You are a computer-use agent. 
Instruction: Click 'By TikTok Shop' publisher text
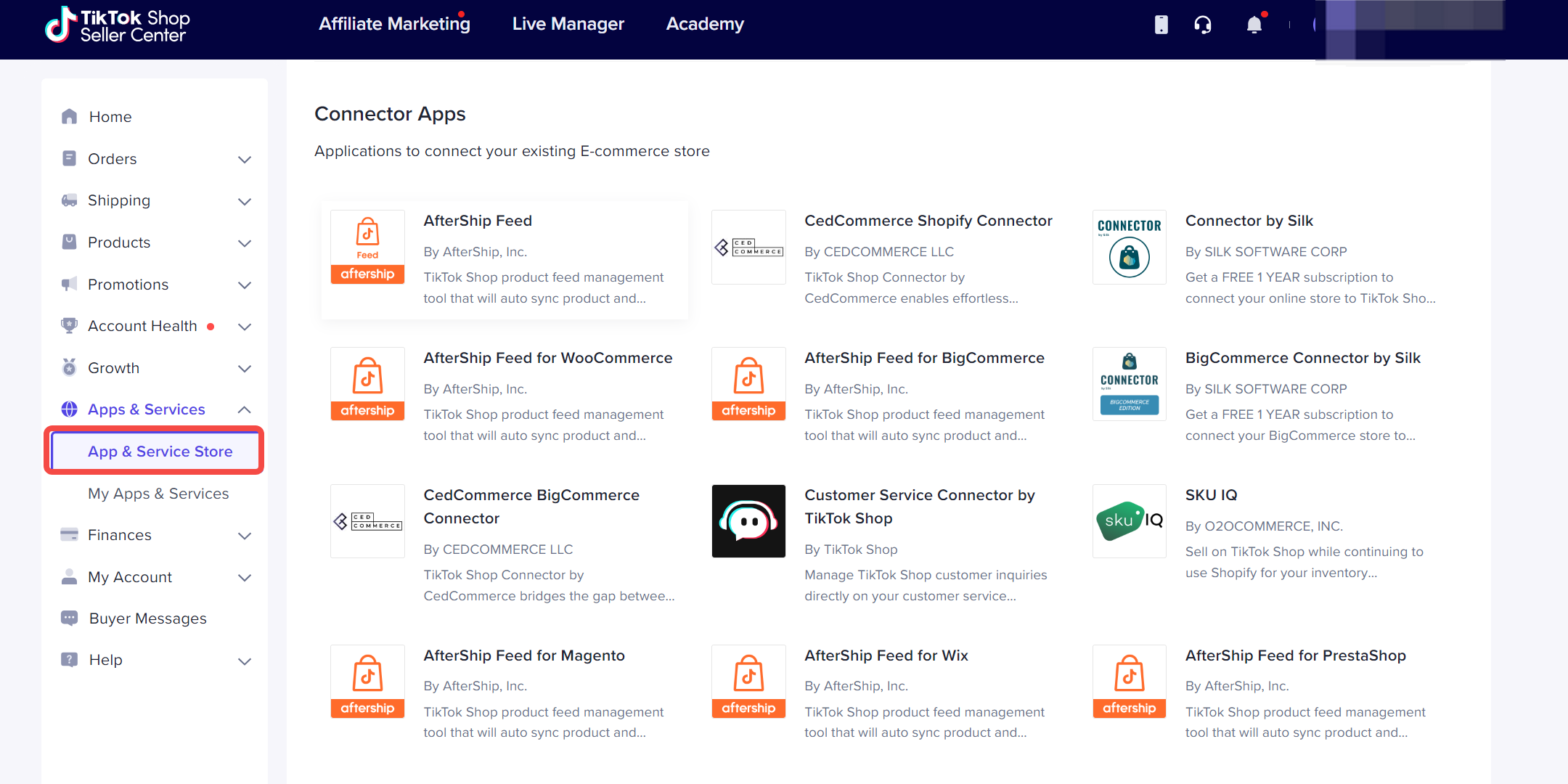click(x=851, y=550)
